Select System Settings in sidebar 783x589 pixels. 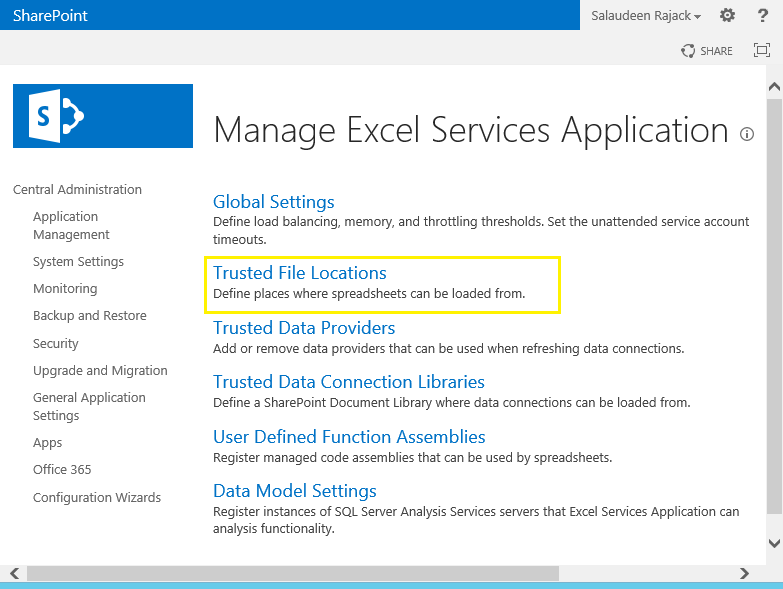[78, 262]
